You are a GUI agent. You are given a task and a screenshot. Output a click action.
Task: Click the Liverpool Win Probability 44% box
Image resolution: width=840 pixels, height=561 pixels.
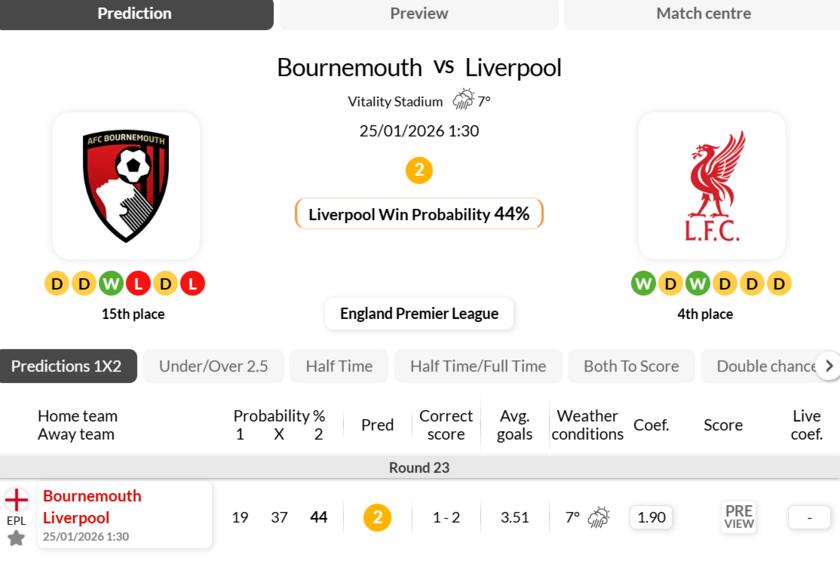pyautogui.click(x=419, y=214)
